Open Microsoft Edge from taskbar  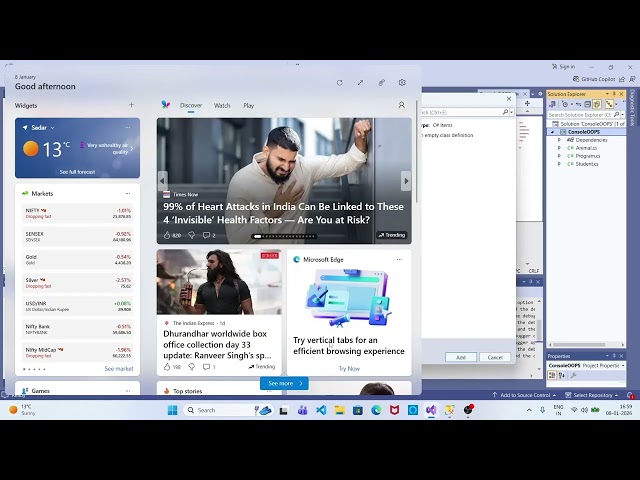[376, 410]
